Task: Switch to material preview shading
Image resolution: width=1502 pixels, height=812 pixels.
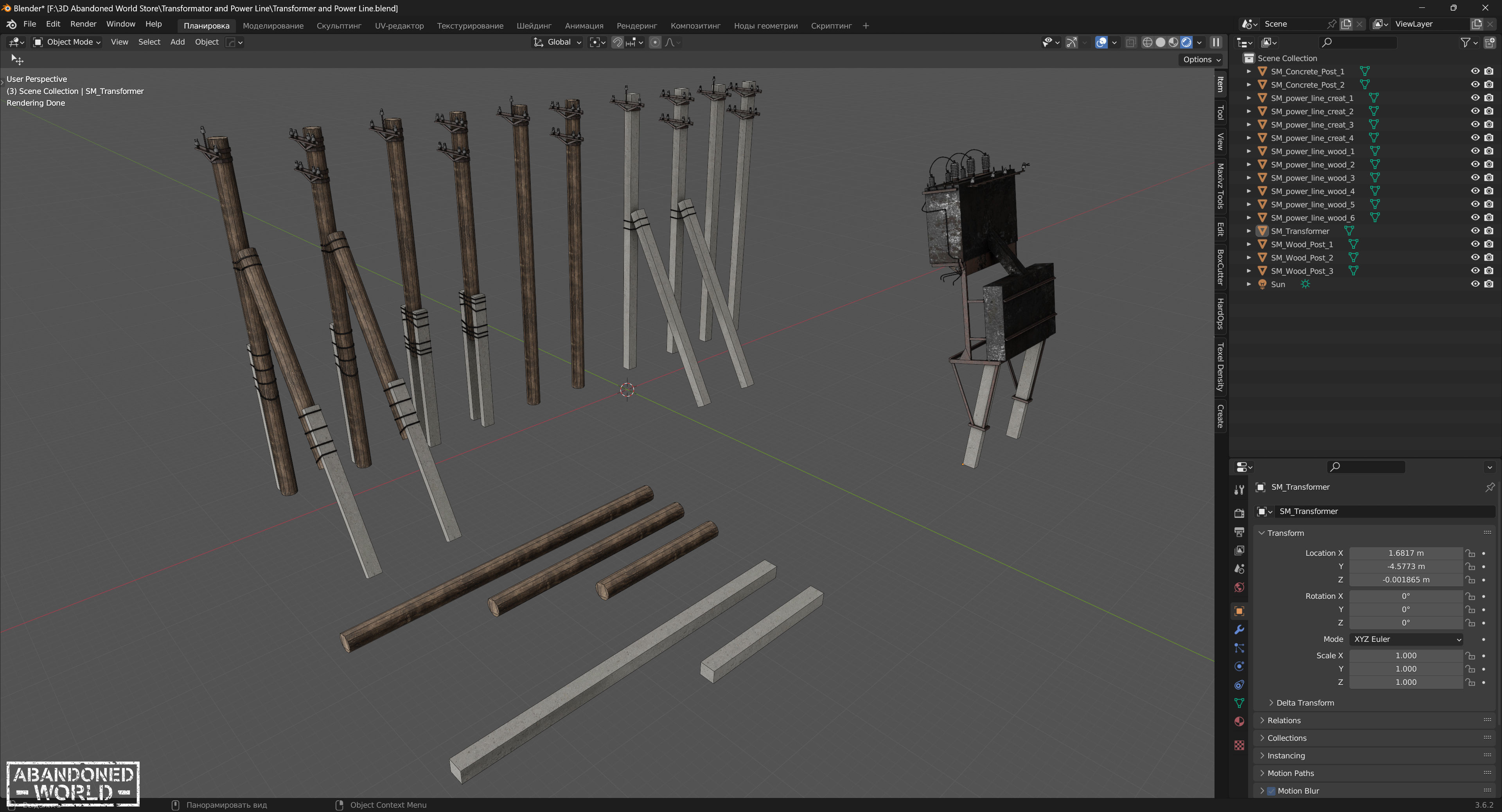Action: [1173, 42]
